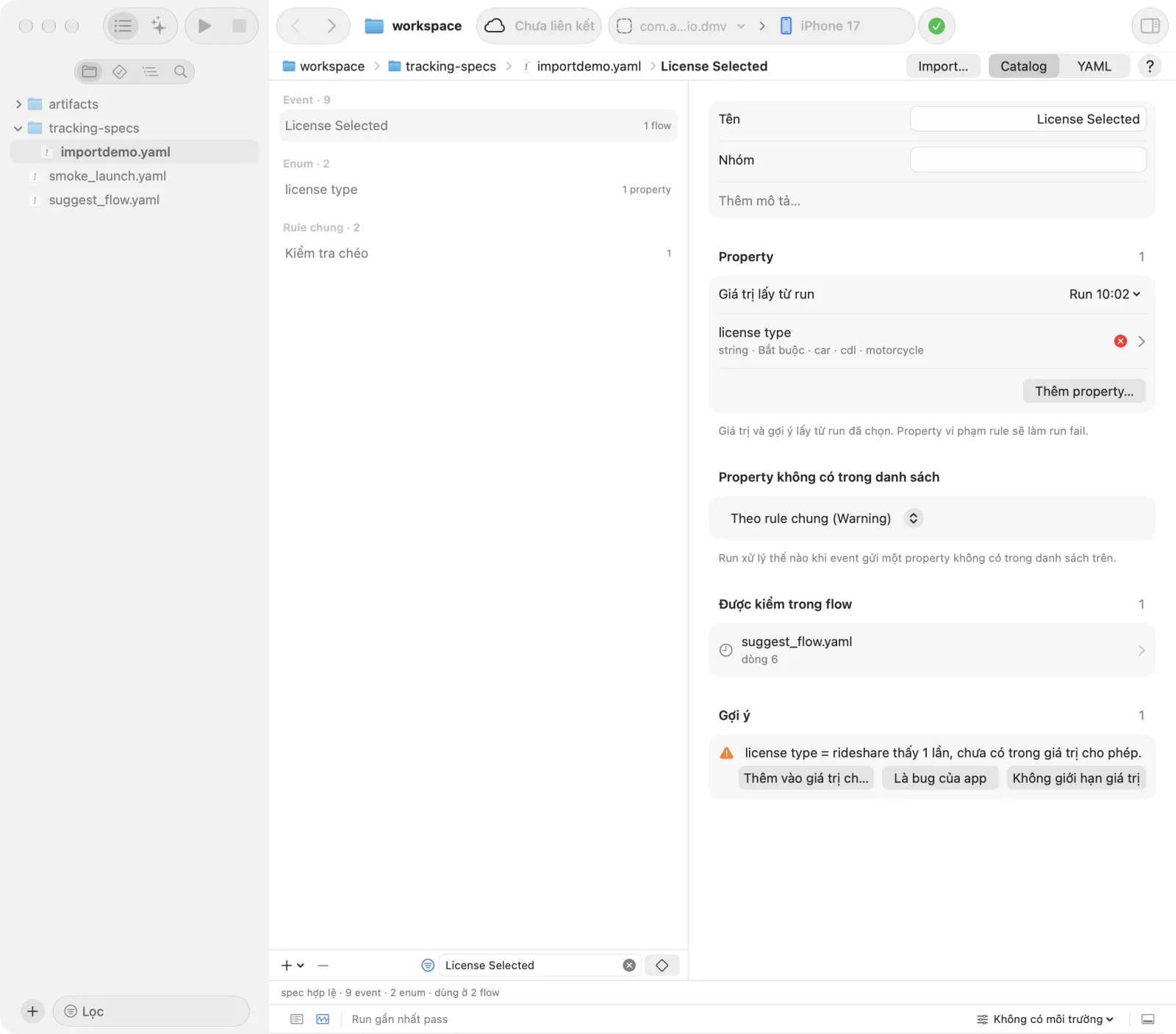Click the Stop square button in toolbar
This screenshot has height=1034, width=1176.
[239, 26]
